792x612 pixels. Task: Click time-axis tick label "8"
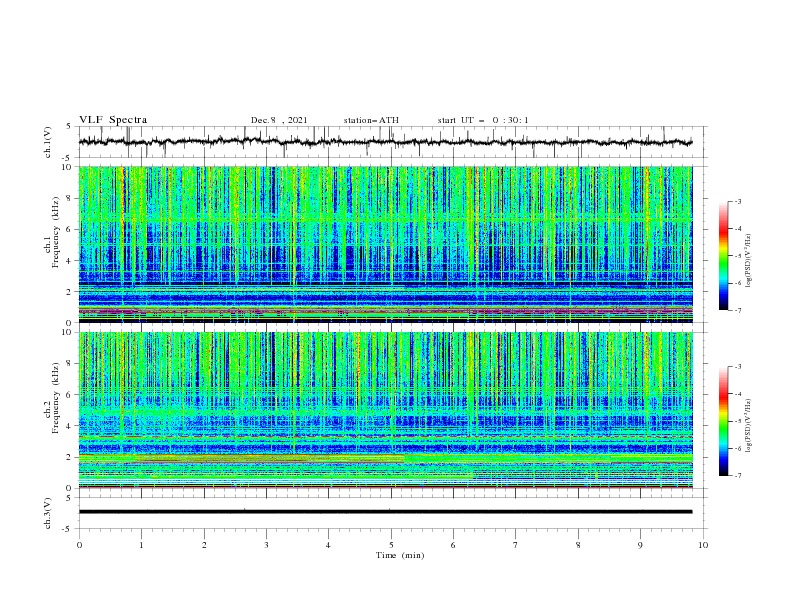(578, 545)
